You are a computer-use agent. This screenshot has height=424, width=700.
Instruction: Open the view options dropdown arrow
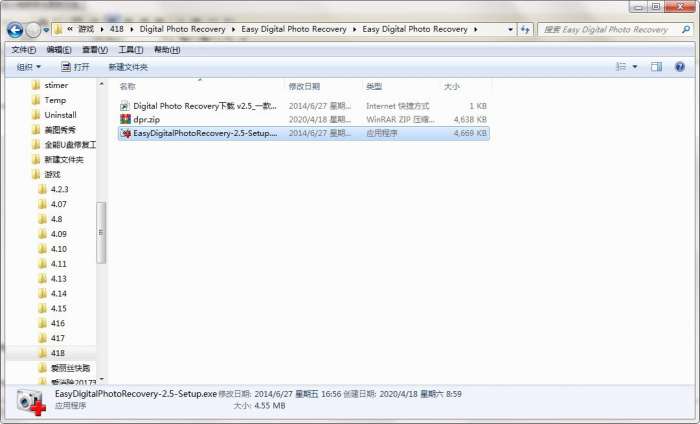click(635, 67)
